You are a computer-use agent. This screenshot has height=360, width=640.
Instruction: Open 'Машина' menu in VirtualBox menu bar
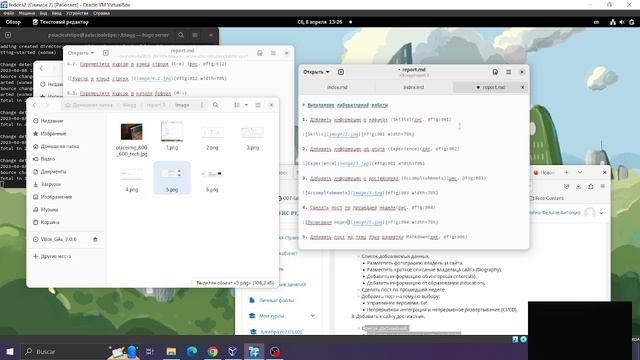[27, 13]
